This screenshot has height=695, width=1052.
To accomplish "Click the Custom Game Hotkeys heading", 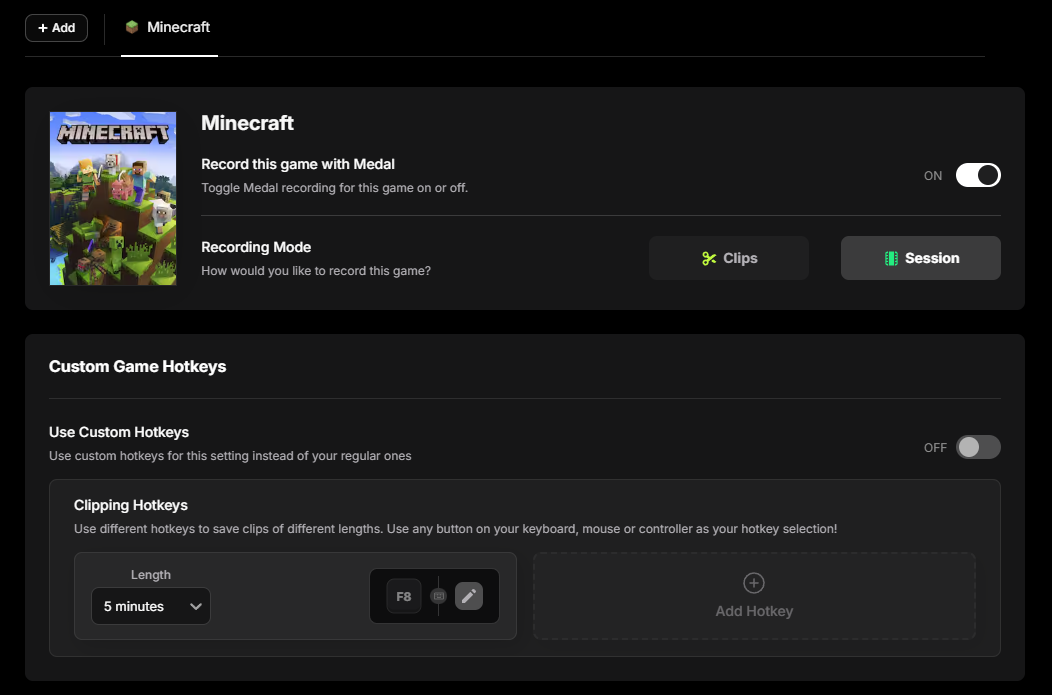I will [138, 366].
